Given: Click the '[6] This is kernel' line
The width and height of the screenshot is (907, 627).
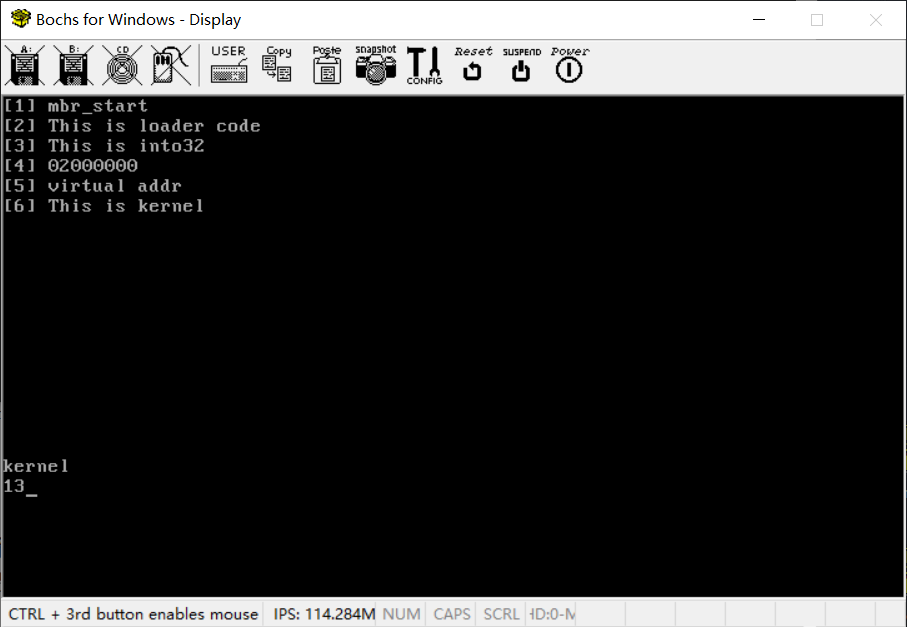Looking at the screenshot, I should (104, 206).
